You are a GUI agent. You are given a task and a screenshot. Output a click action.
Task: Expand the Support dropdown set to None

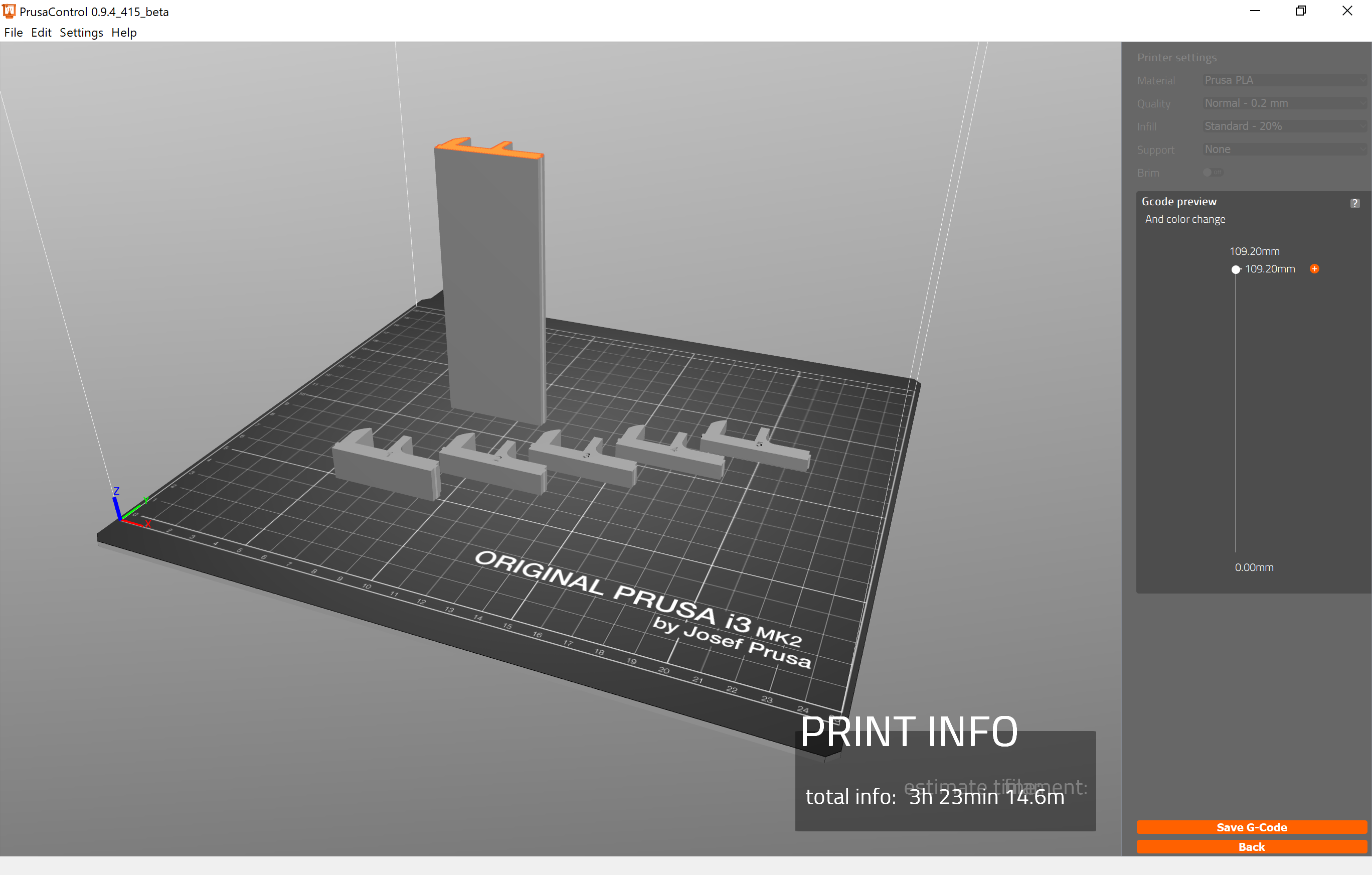1284,150
